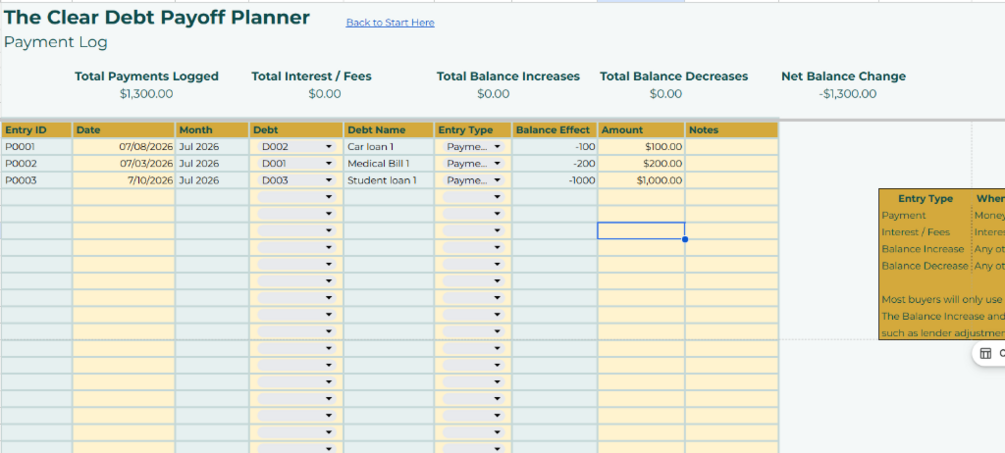Click the 'Date' column header

[124, 130]
